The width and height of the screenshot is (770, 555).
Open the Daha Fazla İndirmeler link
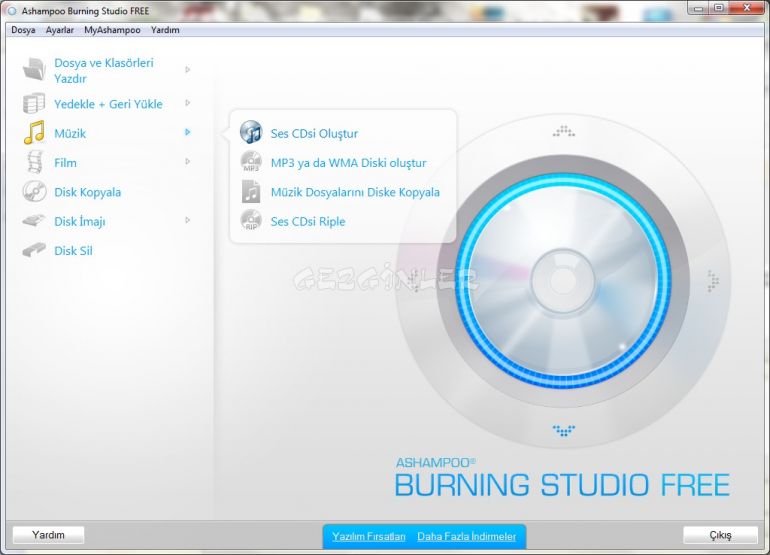click(x=467, y=536)
